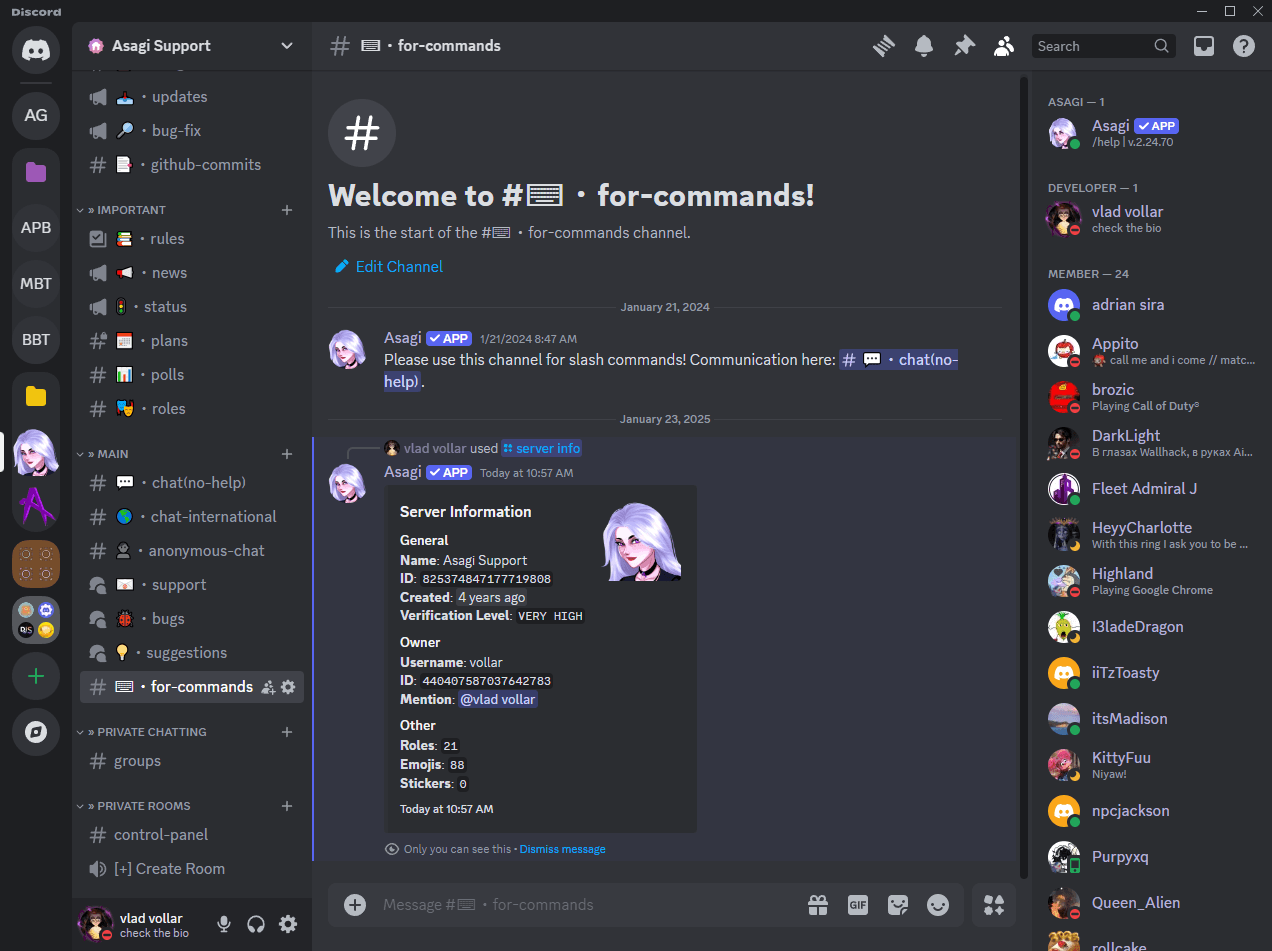The image size is (1272, 951).
Task: Open Asagi server avatar thumbnail in embed
Action: point(641,542)
